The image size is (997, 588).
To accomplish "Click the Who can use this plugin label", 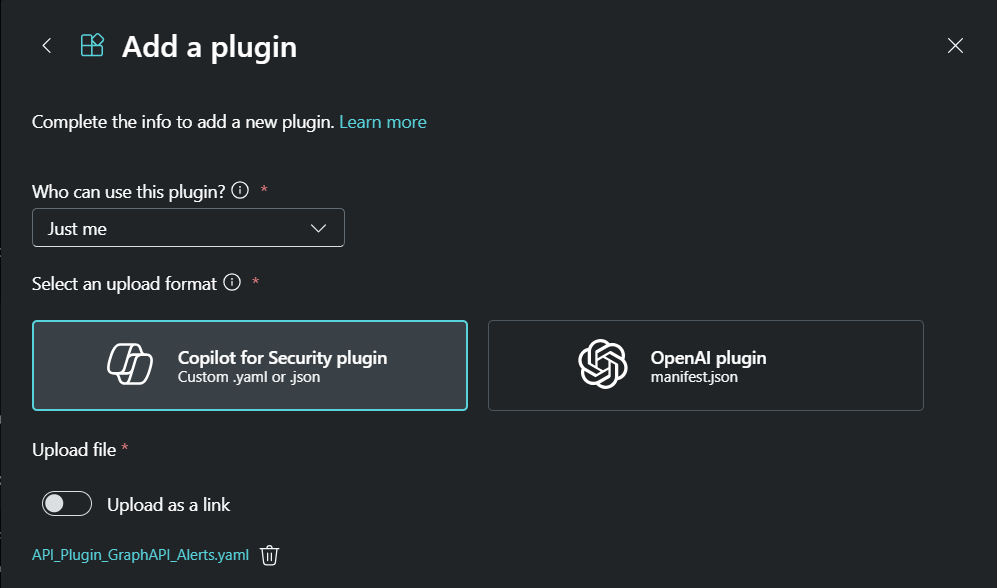I will click(128, 192).
